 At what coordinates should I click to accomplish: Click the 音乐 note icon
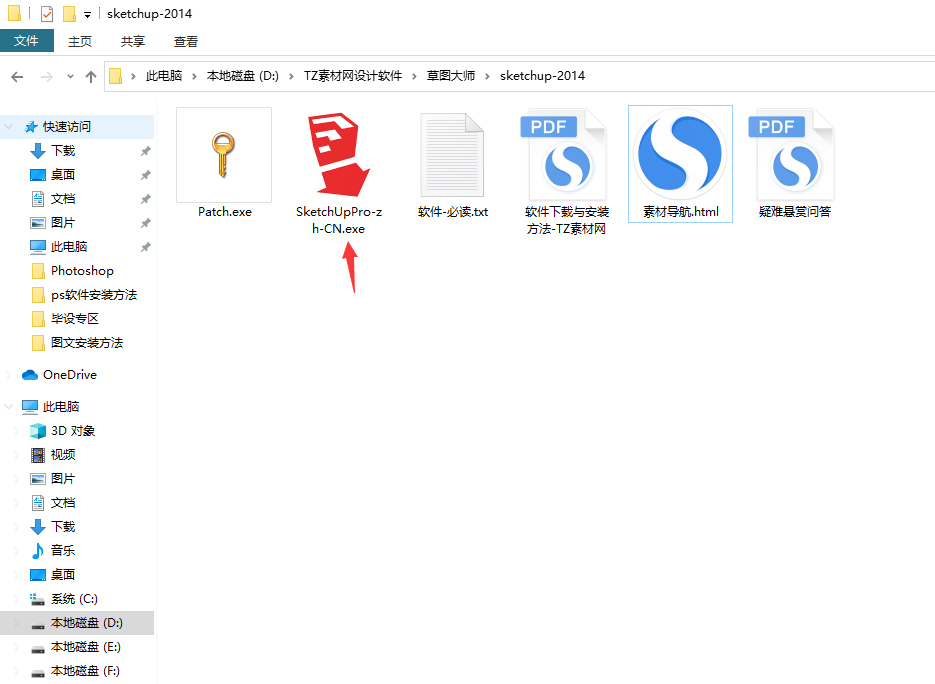[x=38, y=550]
